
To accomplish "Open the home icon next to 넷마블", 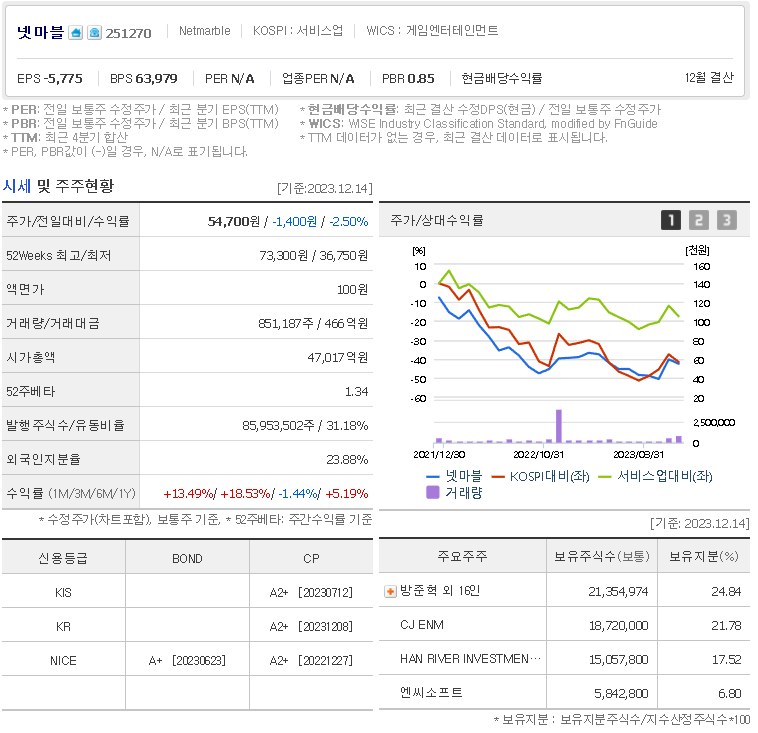I will tap(75, 33).
